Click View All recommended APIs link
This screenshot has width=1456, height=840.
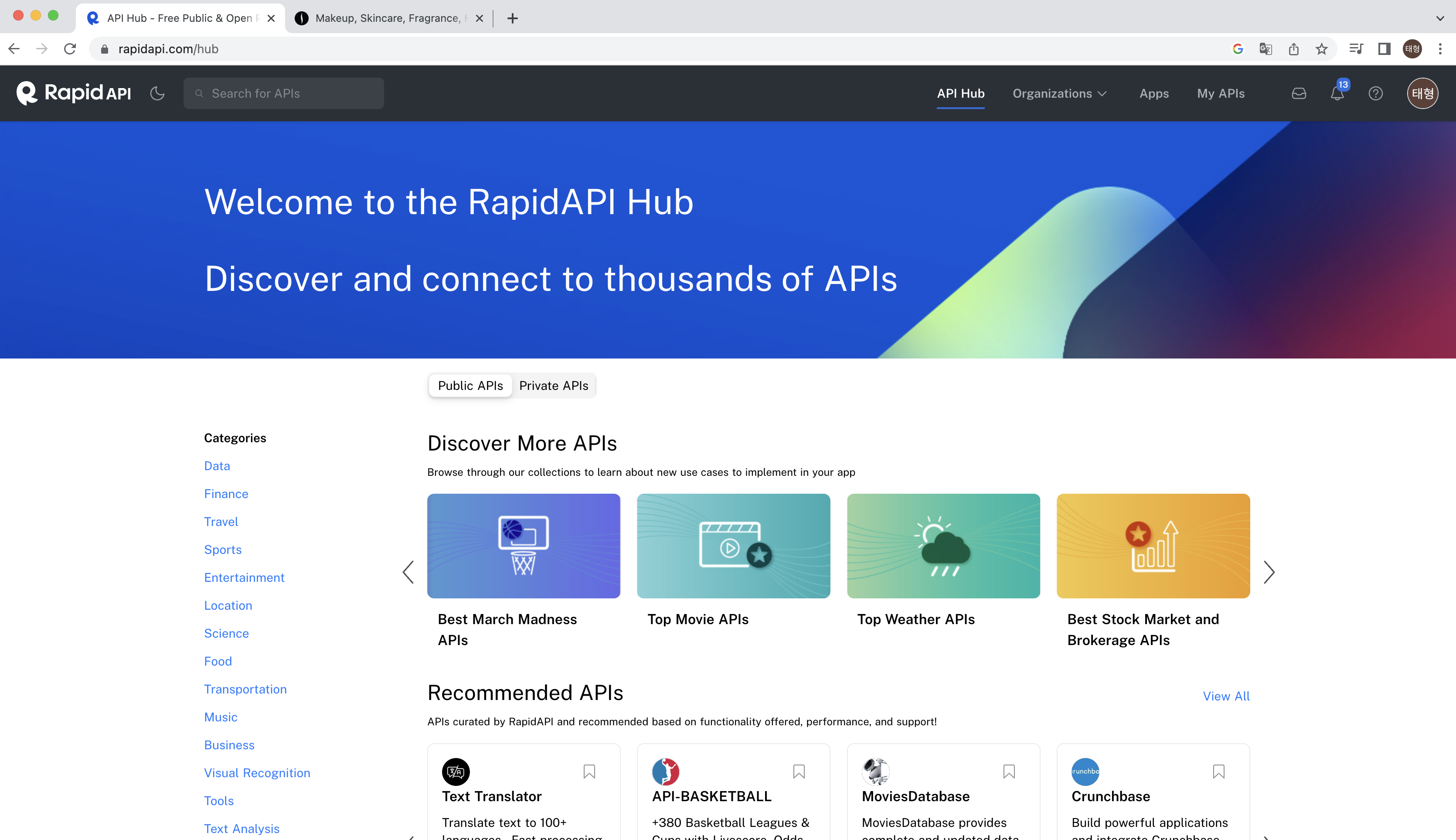point(1225,696)
